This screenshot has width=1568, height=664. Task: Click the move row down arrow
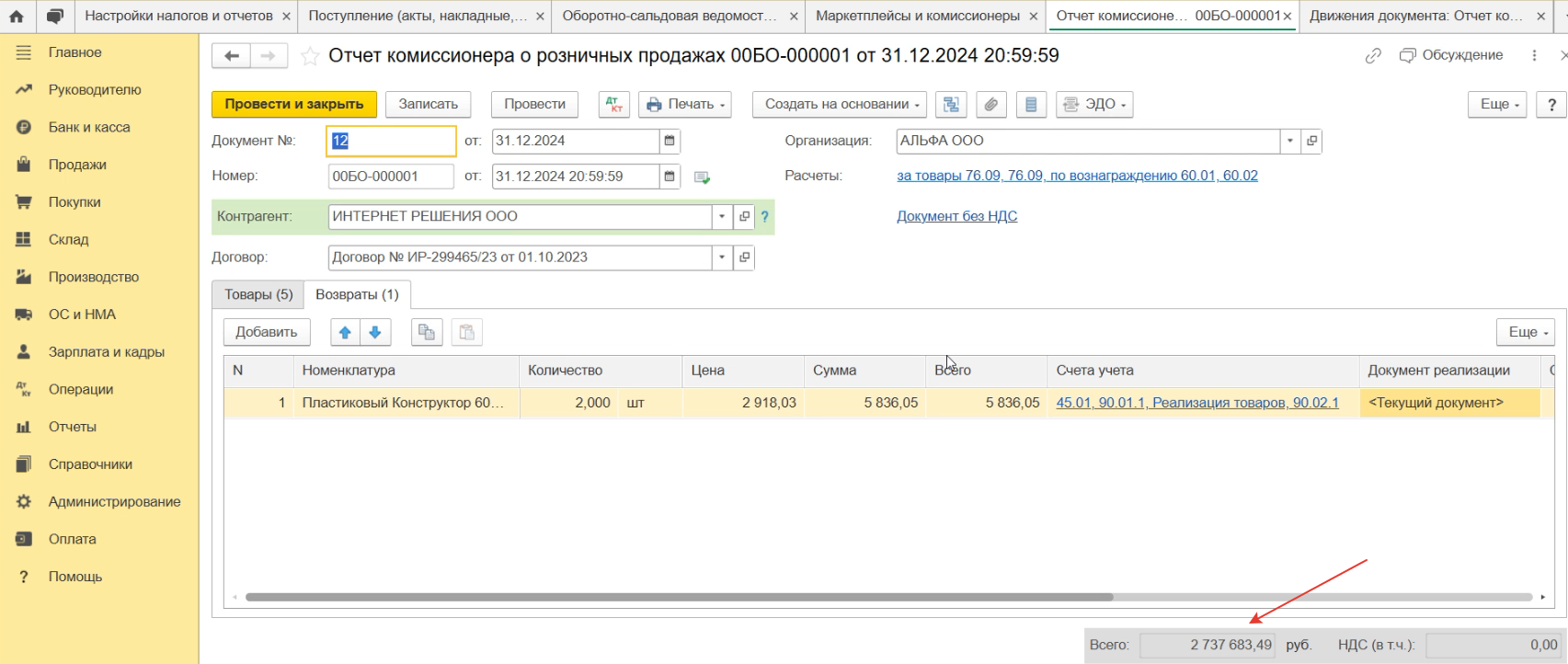click(x=375, y=333)
